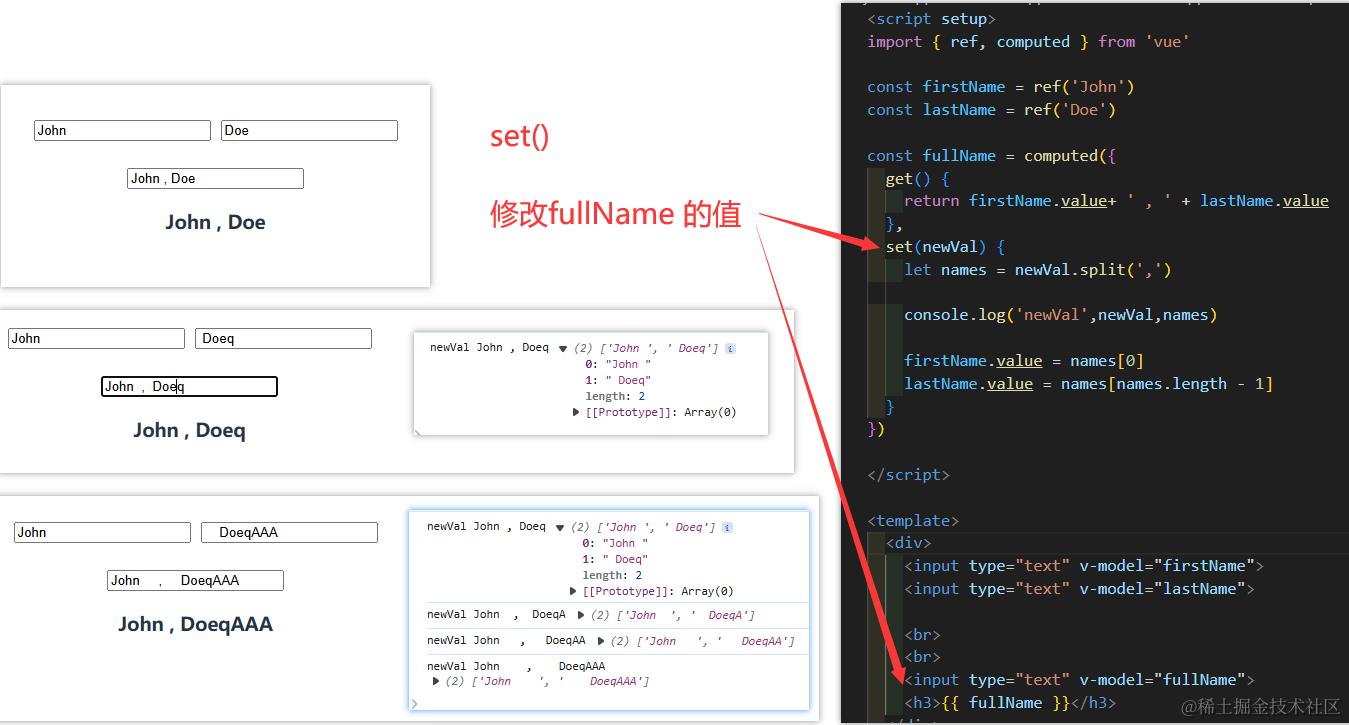The image size is (1349, 725).
Task: Focus the firstName input next to the 'Doeq' field
Action: (96, 338)
